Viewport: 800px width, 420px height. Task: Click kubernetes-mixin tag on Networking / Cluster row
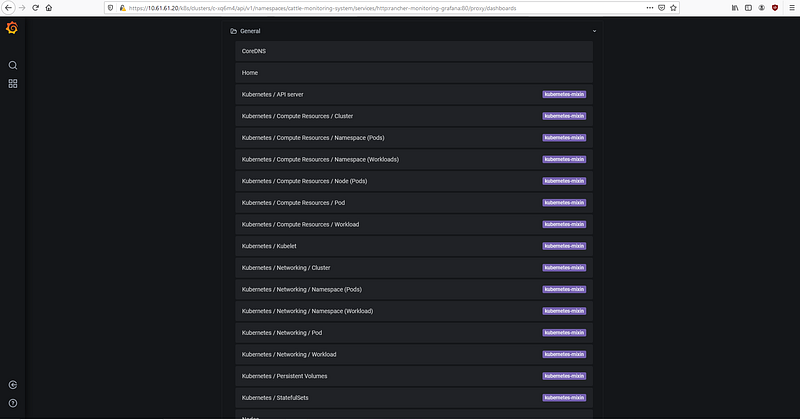pyautogui.click(x=564, y=268)
